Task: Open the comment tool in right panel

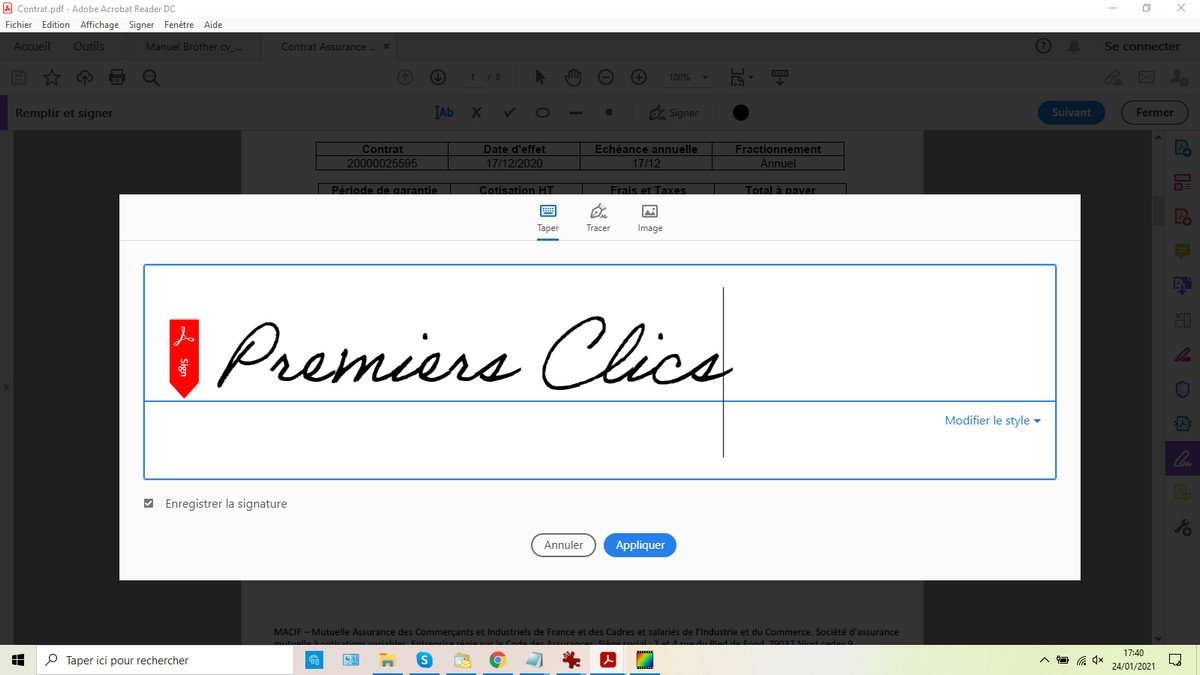Action: click(x=1183, y=252)
